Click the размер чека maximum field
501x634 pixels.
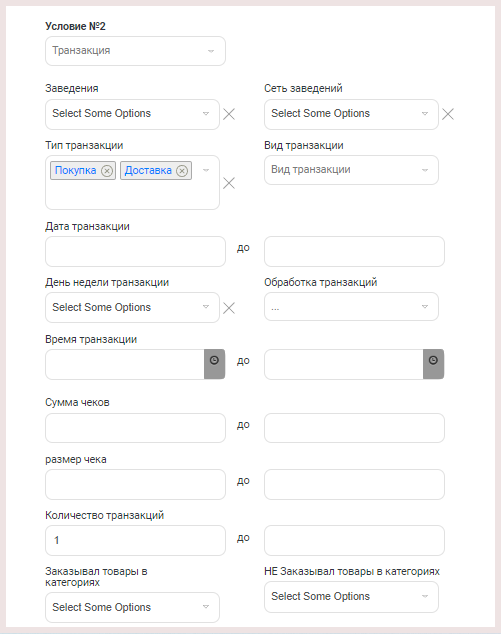(x=354, y=484)
